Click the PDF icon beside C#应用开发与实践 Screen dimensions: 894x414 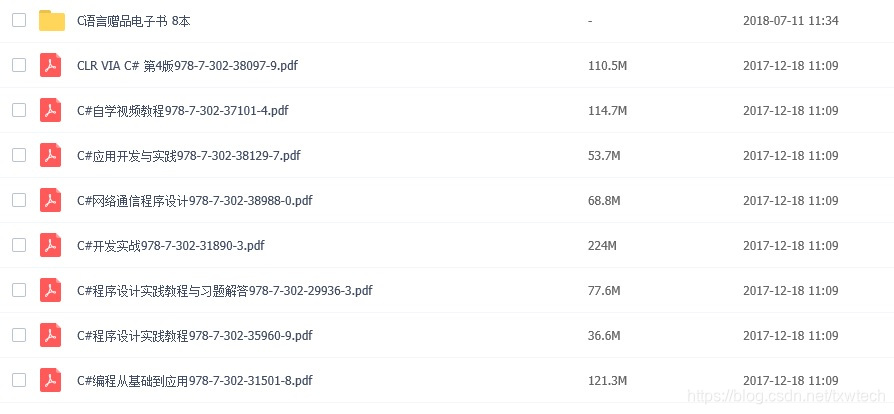click(51, 156)
